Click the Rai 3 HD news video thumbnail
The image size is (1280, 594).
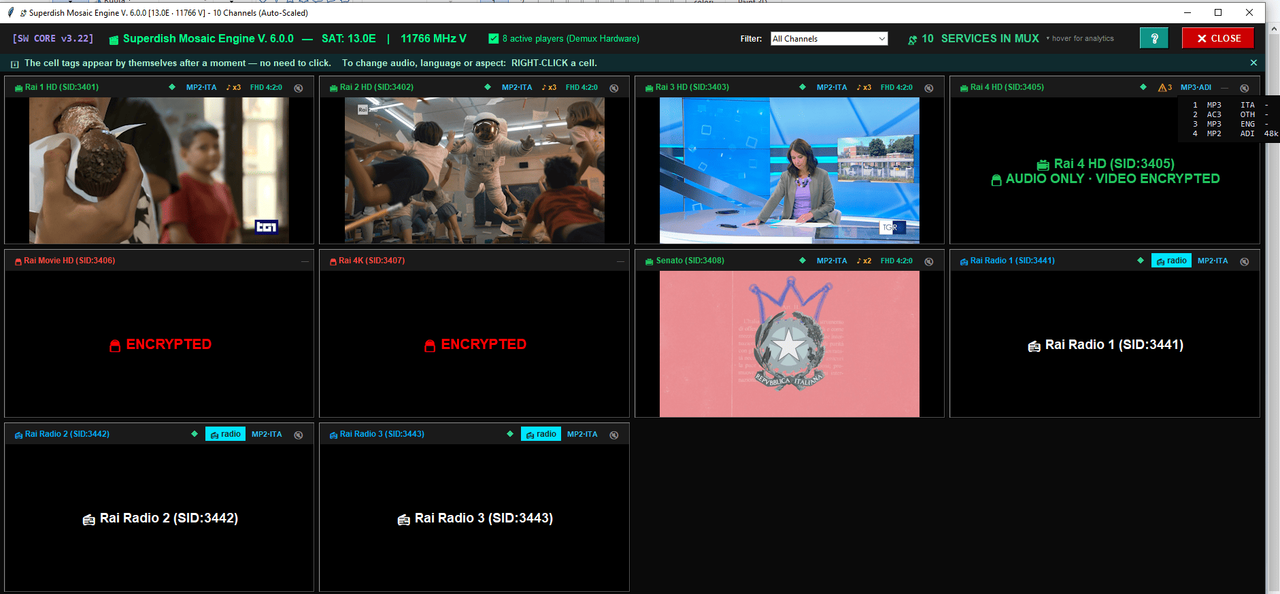click(789, 170)
